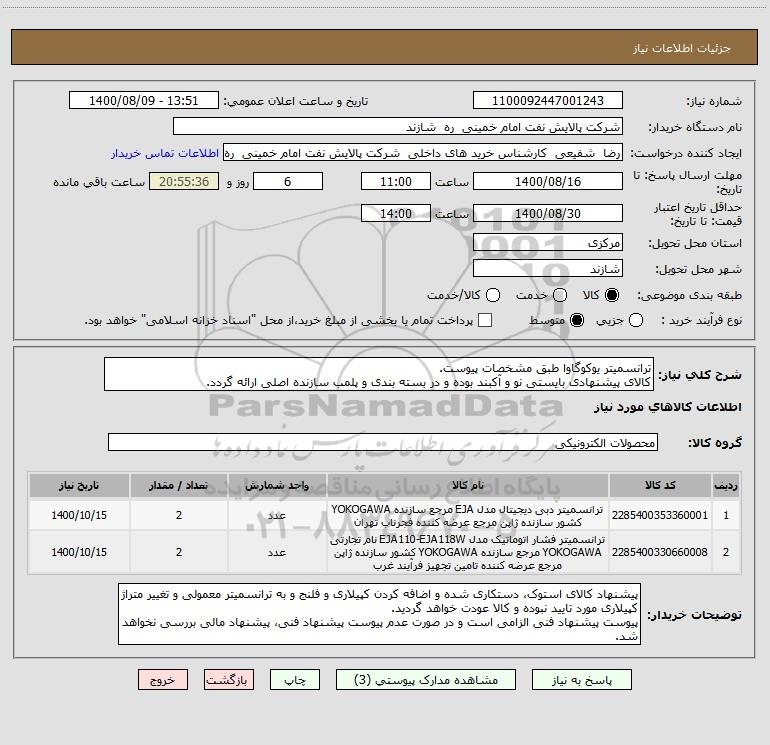Click the remaining time 20:55:36 field

184,182
